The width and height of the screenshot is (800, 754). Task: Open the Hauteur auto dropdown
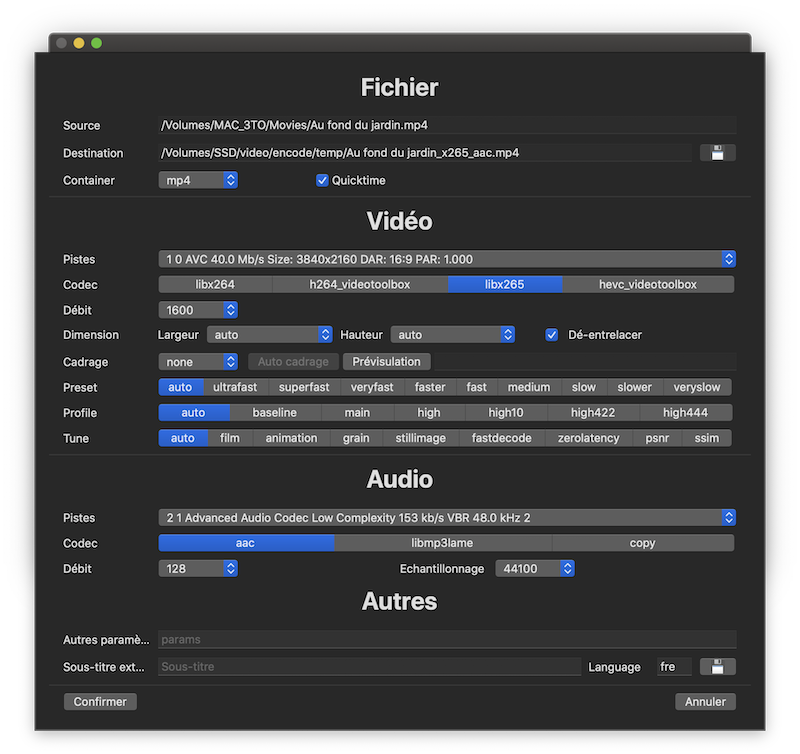click(x=453, y=335)
